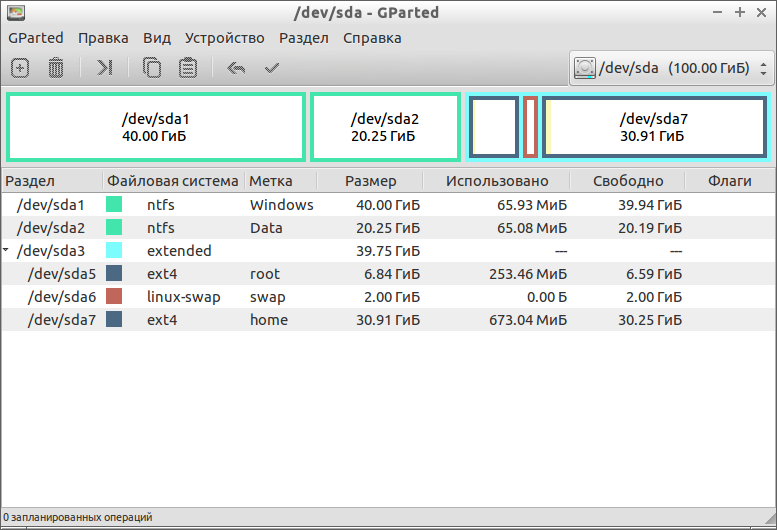
Task: Collapse the /dev/sda3 extended partition tree
Action: (6, 250)
